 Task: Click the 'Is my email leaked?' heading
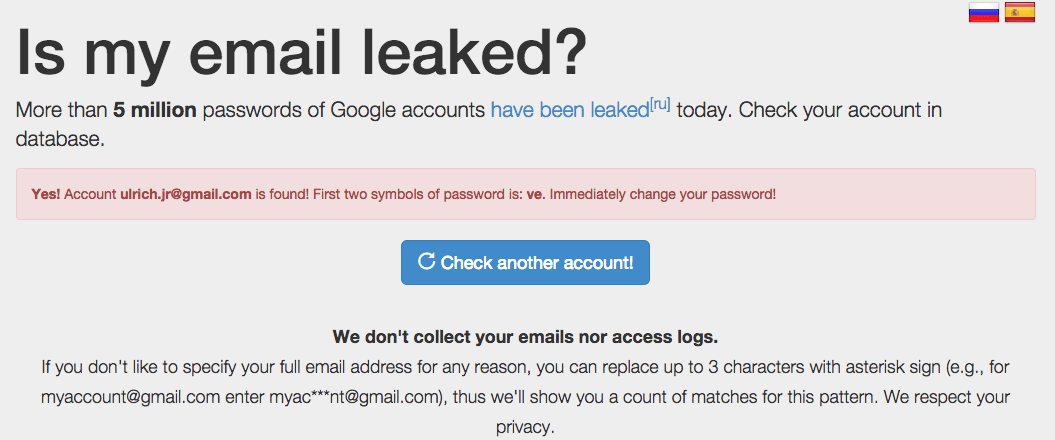click(301, 54)
